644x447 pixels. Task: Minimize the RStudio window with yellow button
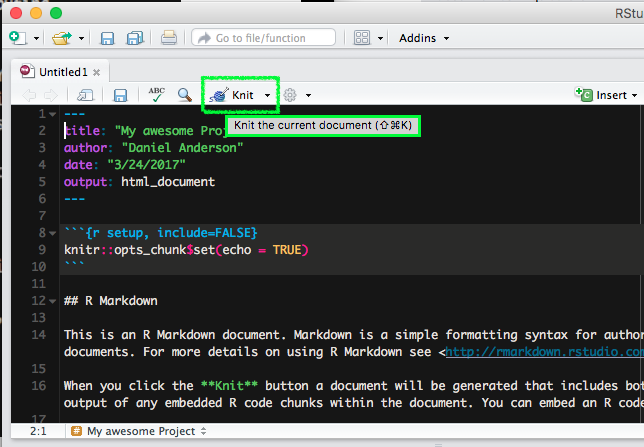coord(36,13)
